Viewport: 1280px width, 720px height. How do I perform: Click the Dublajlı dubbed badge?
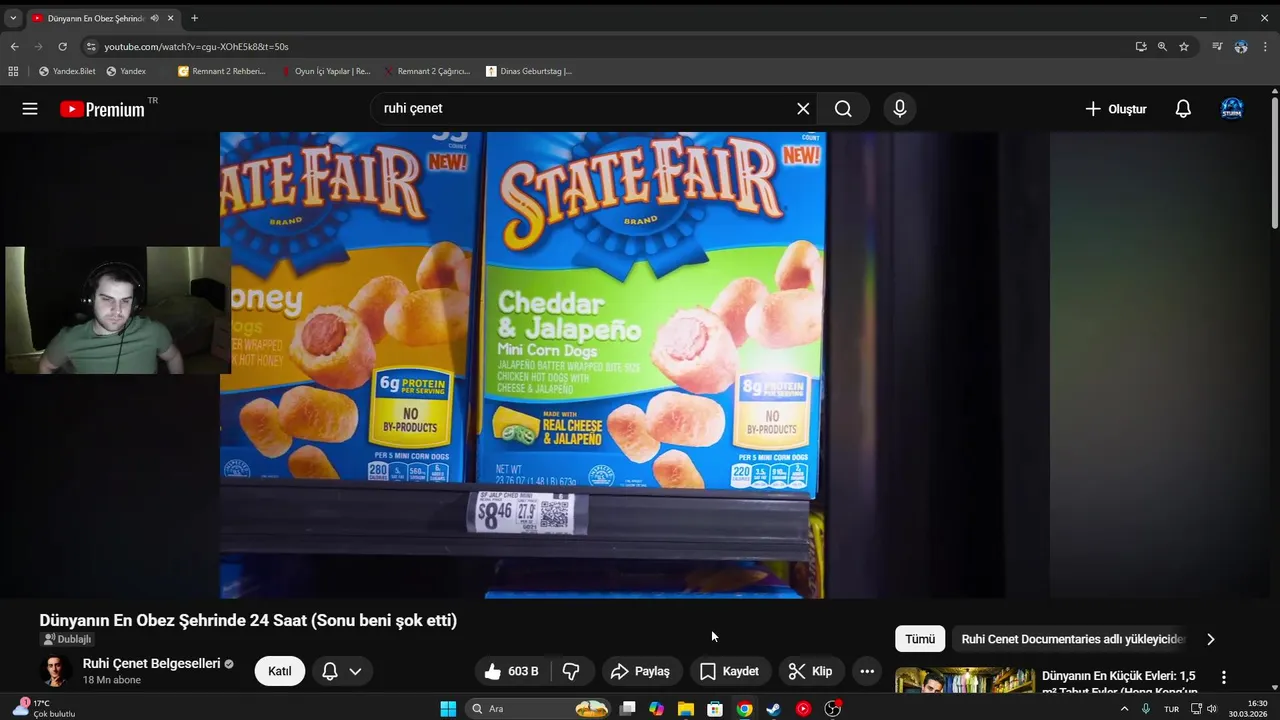pyautogui.click(x=67, y=639)
